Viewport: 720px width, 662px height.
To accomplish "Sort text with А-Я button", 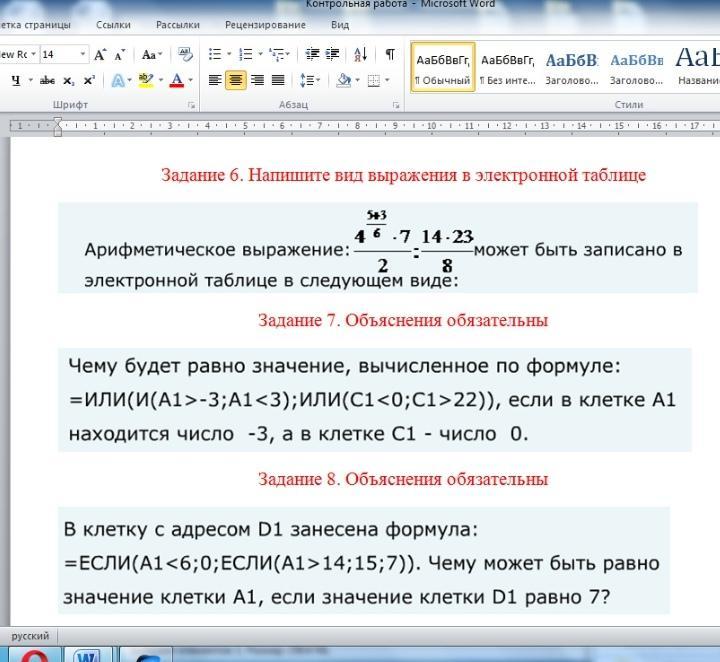I will [x=360, y=54].
